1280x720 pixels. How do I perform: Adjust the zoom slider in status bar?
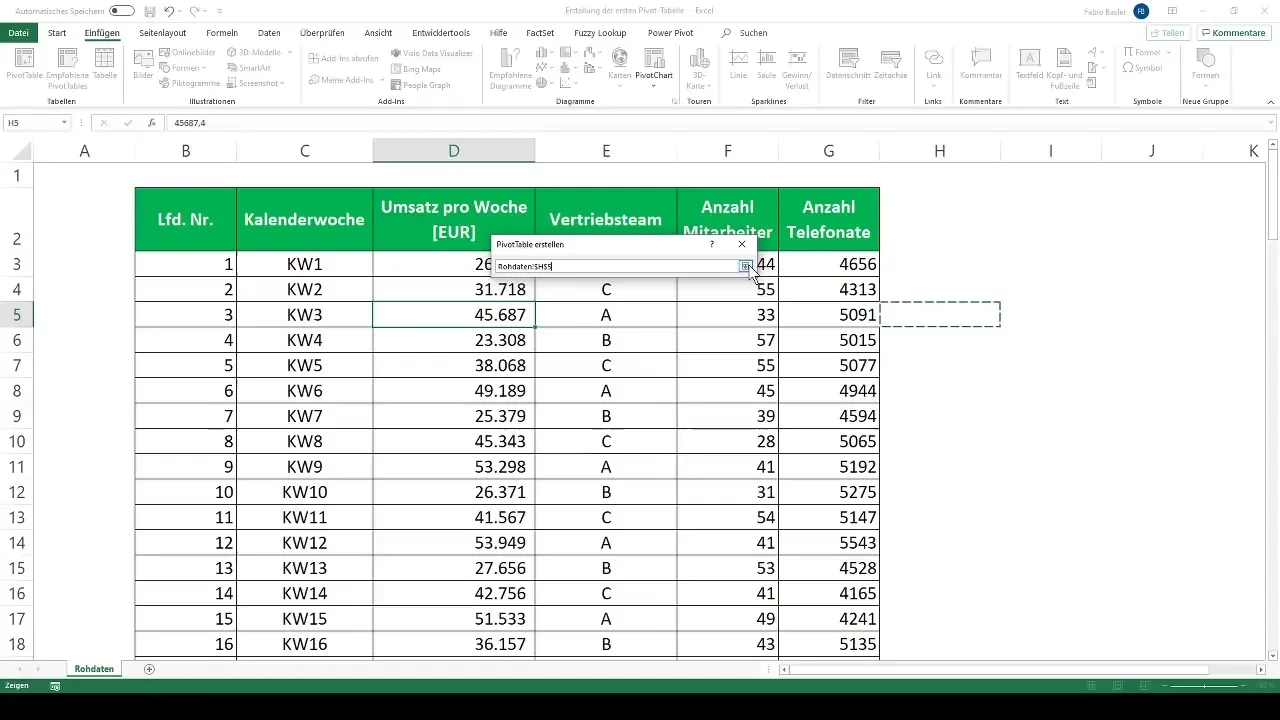pos(1205,686)
